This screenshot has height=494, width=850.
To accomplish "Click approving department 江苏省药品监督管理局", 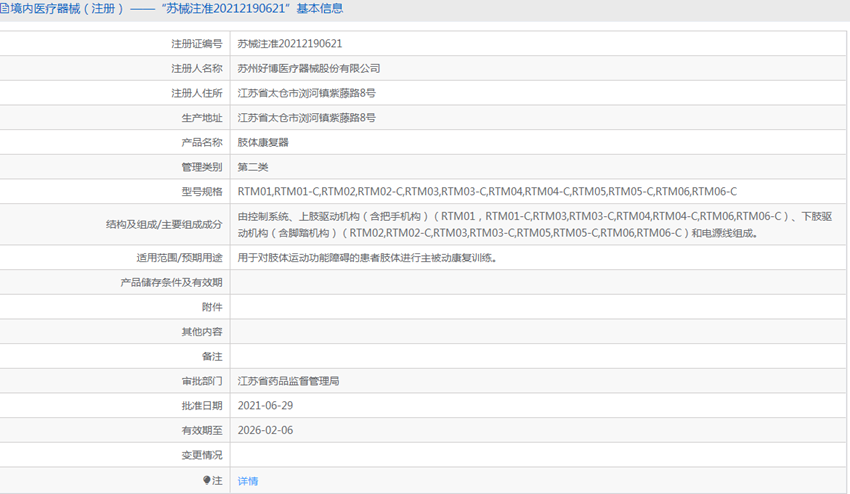I will 288,381.
